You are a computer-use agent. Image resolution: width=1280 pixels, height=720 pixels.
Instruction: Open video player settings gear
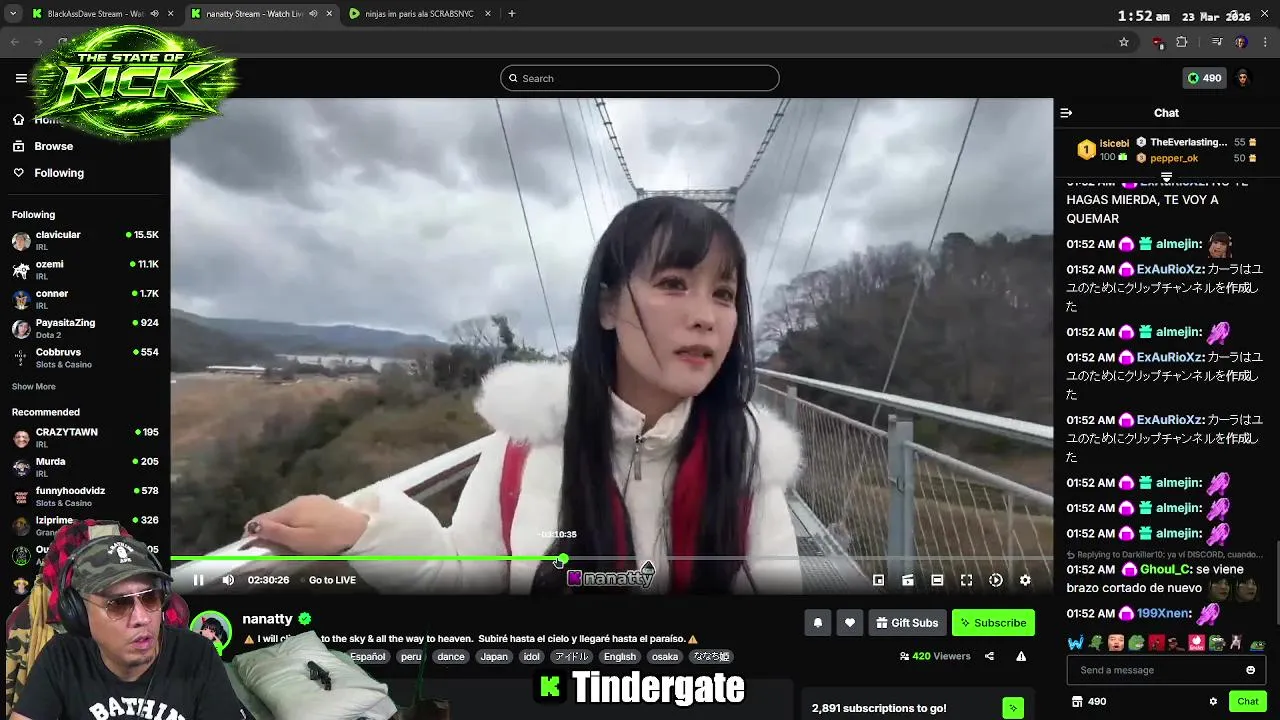pos(1025,580)
